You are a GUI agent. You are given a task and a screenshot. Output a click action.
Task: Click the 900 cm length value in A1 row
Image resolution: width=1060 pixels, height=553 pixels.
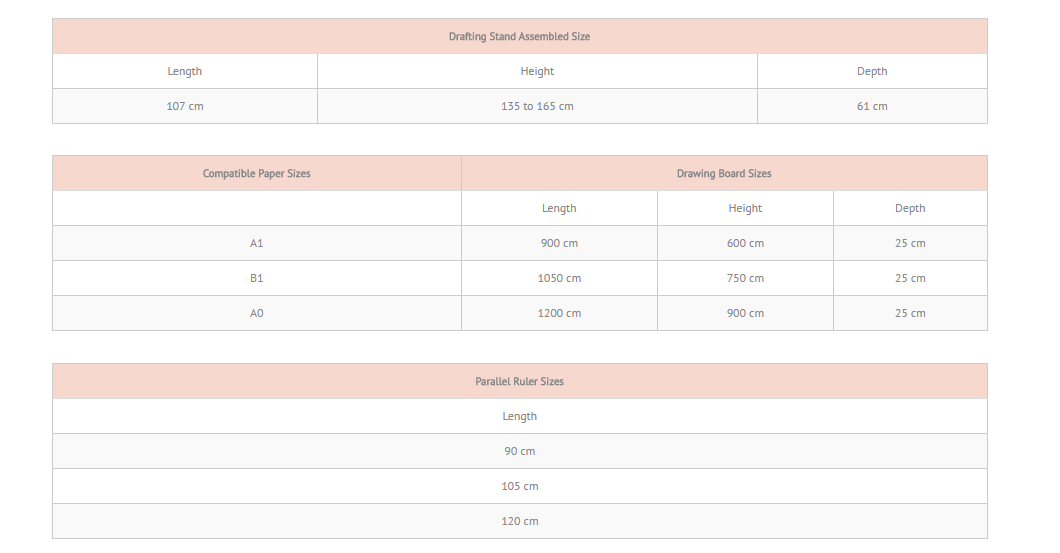pyautogui.click(x=559, y=243)
